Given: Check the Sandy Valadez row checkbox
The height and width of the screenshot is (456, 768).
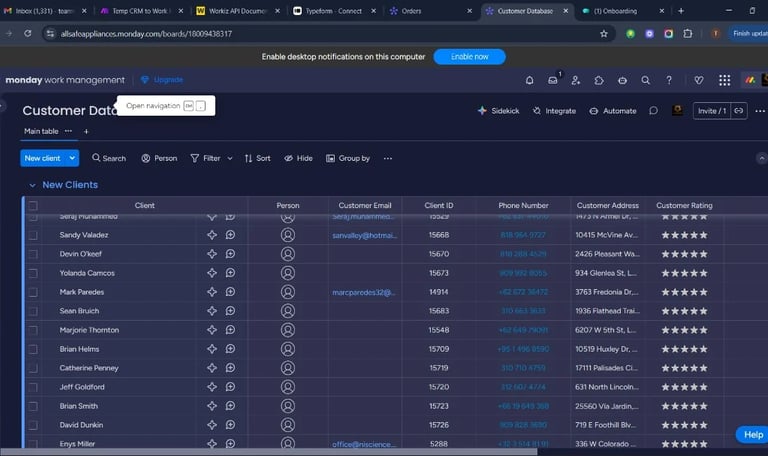Looking at the screenshot, I should tap(33, 235).
